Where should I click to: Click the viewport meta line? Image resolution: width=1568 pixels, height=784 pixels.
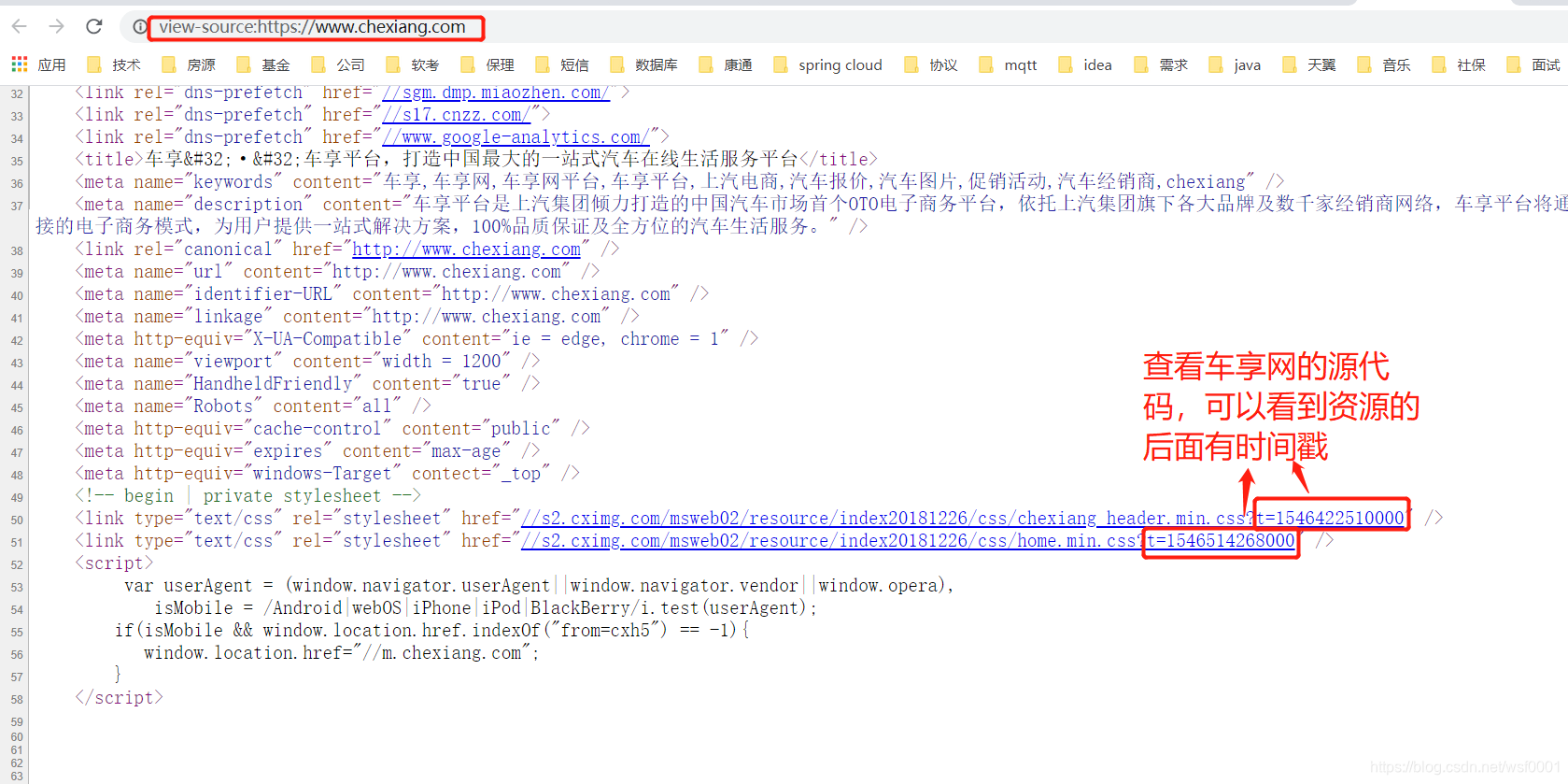coord(307,361)
